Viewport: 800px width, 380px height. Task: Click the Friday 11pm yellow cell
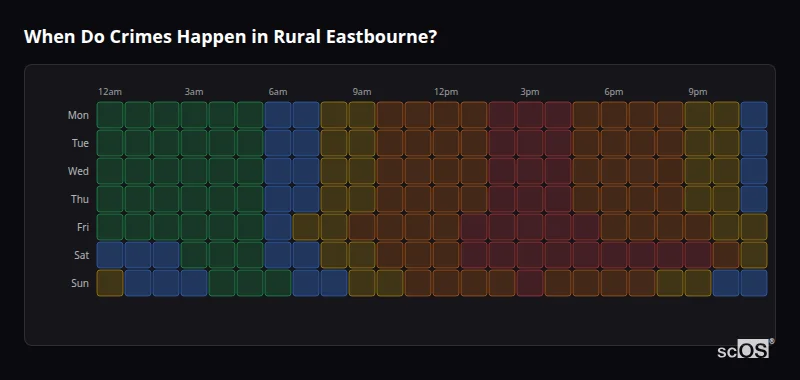[x=754, y=227]
